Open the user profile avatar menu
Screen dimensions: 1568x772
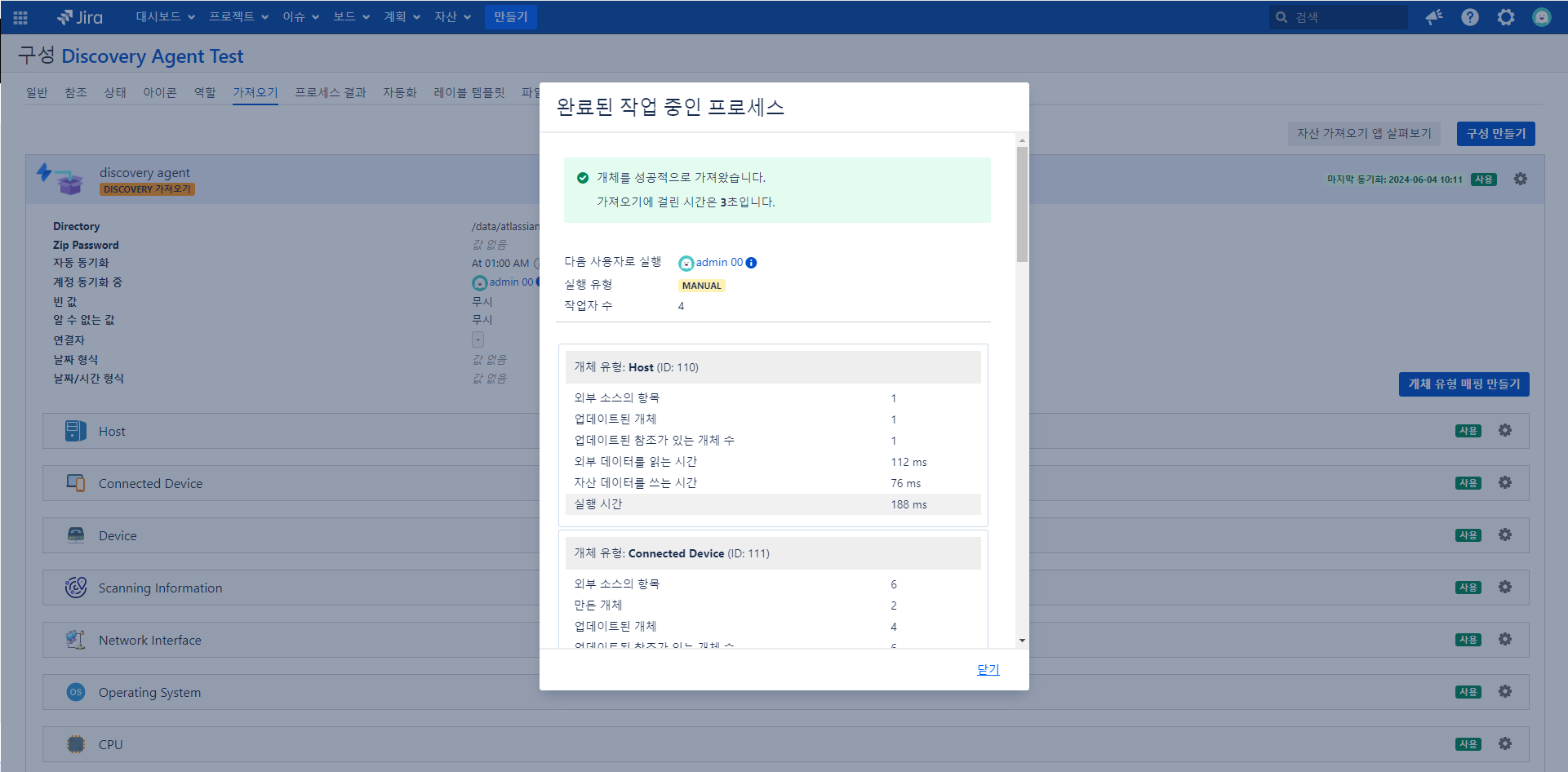1541,17
